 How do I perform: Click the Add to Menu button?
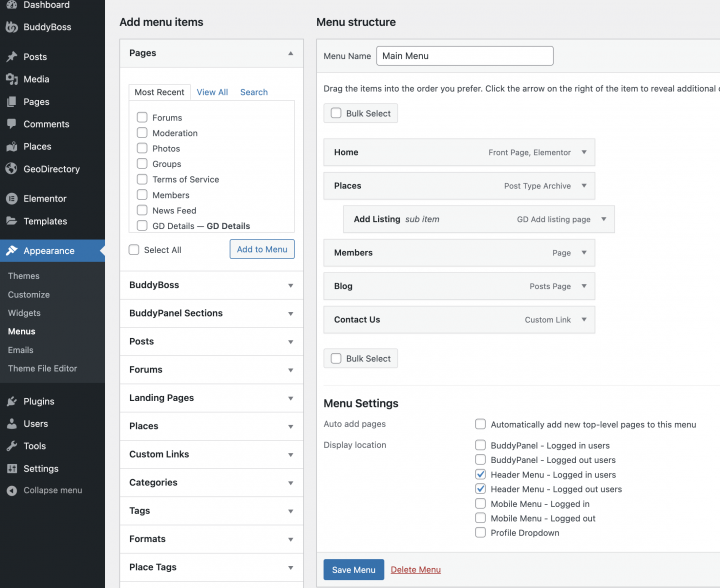click(x=262, y=249)
